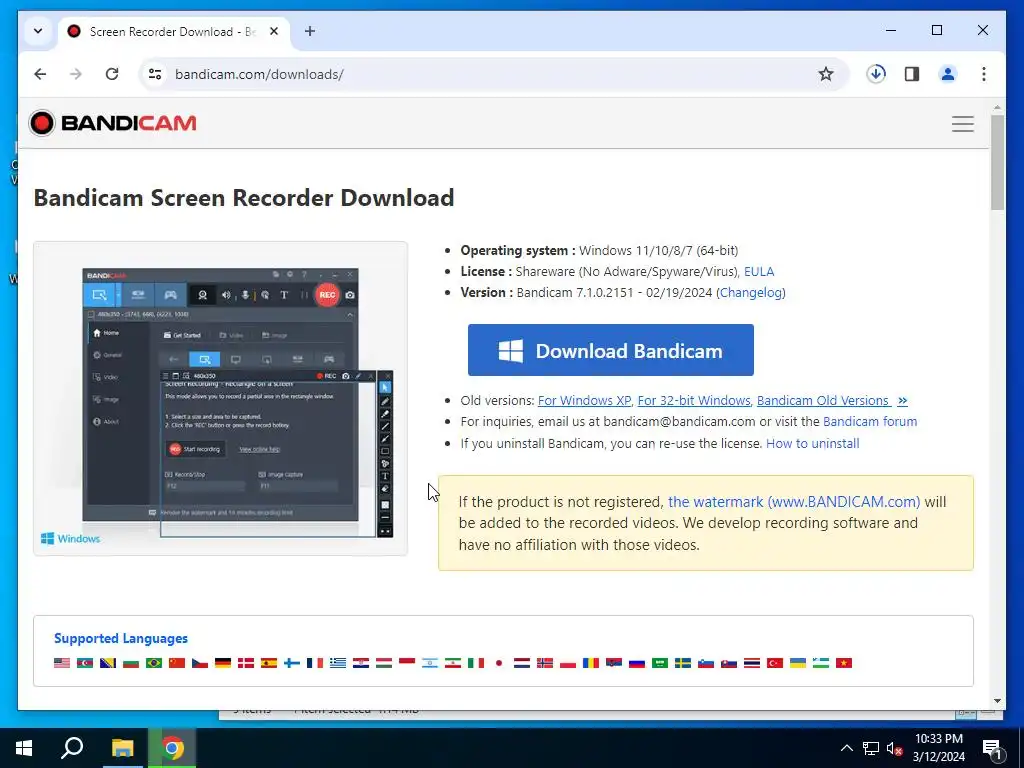This screenshot has width=1024, height=768.
Task: Open the How to uninstall link
Action: tap(812, 443)
